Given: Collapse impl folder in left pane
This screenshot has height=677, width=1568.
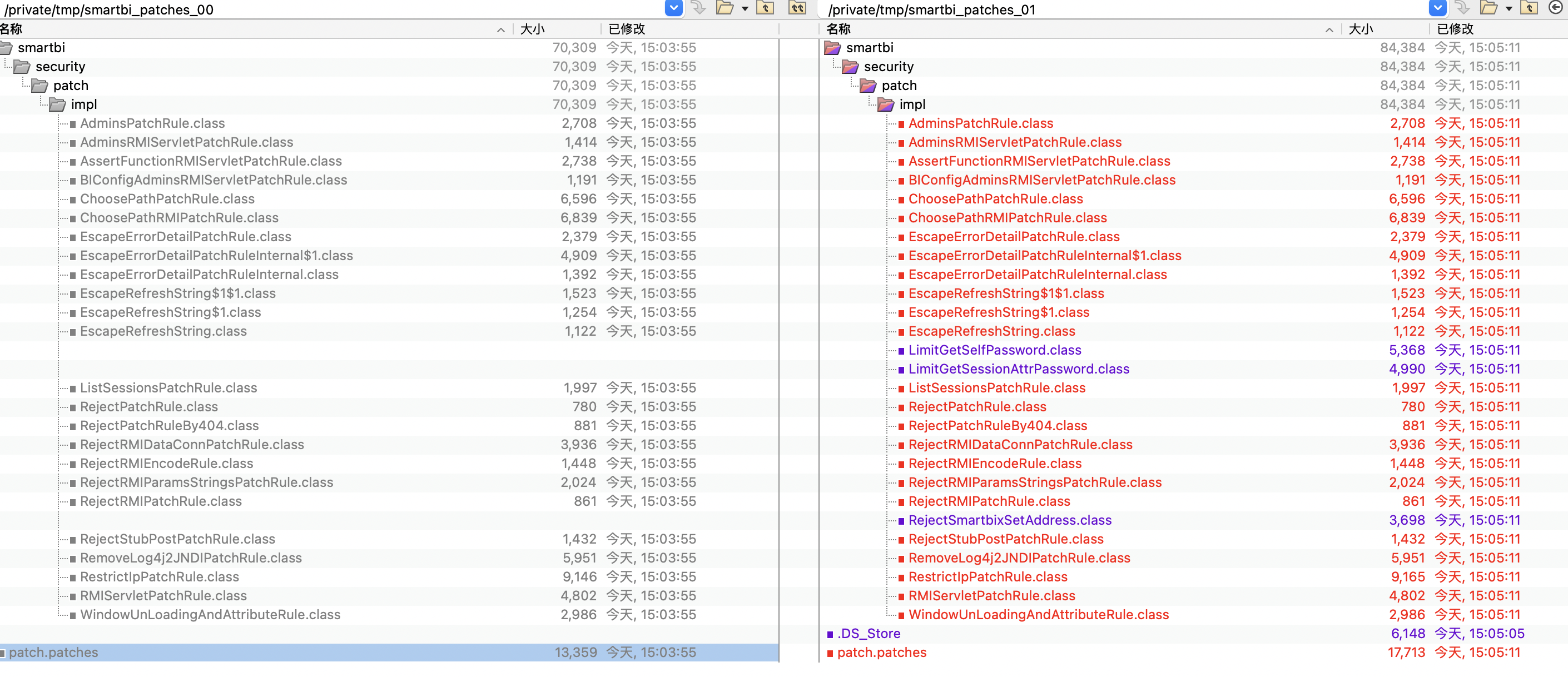Looking at the screenshot, I should click(x=57, y=104).
